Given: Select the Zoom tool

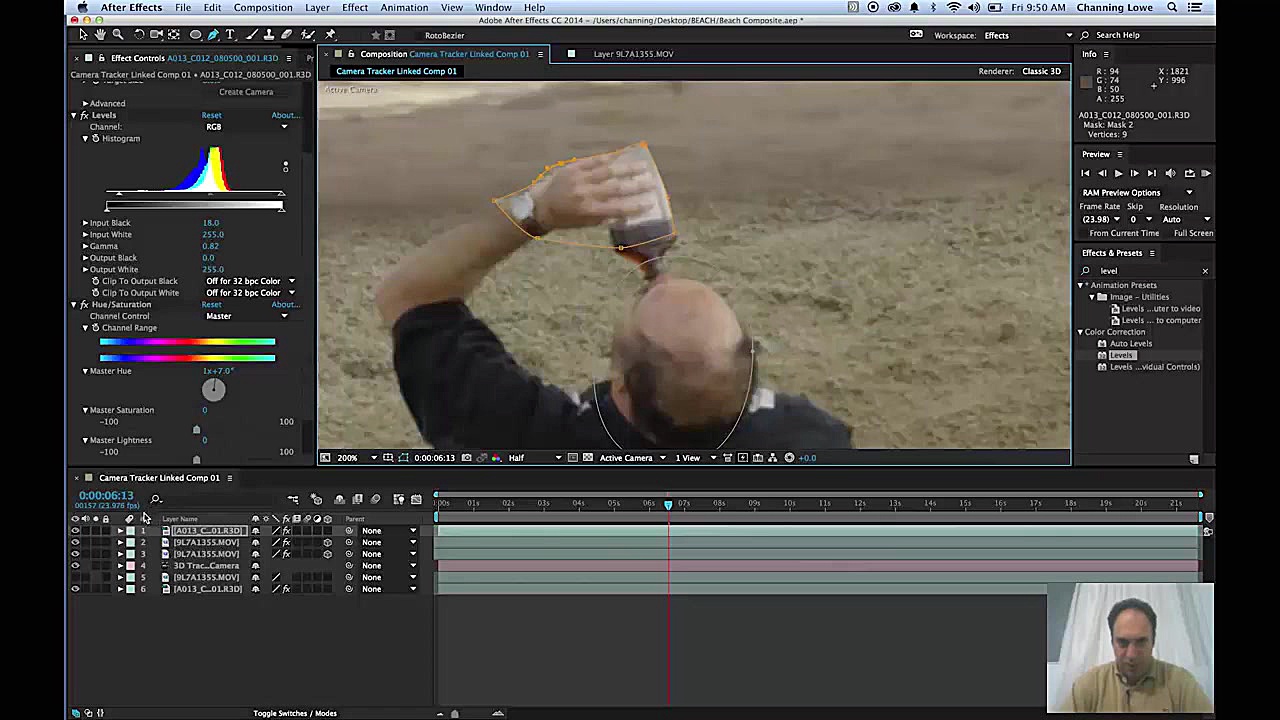Looking at the screenshot, I should (118, 33).
